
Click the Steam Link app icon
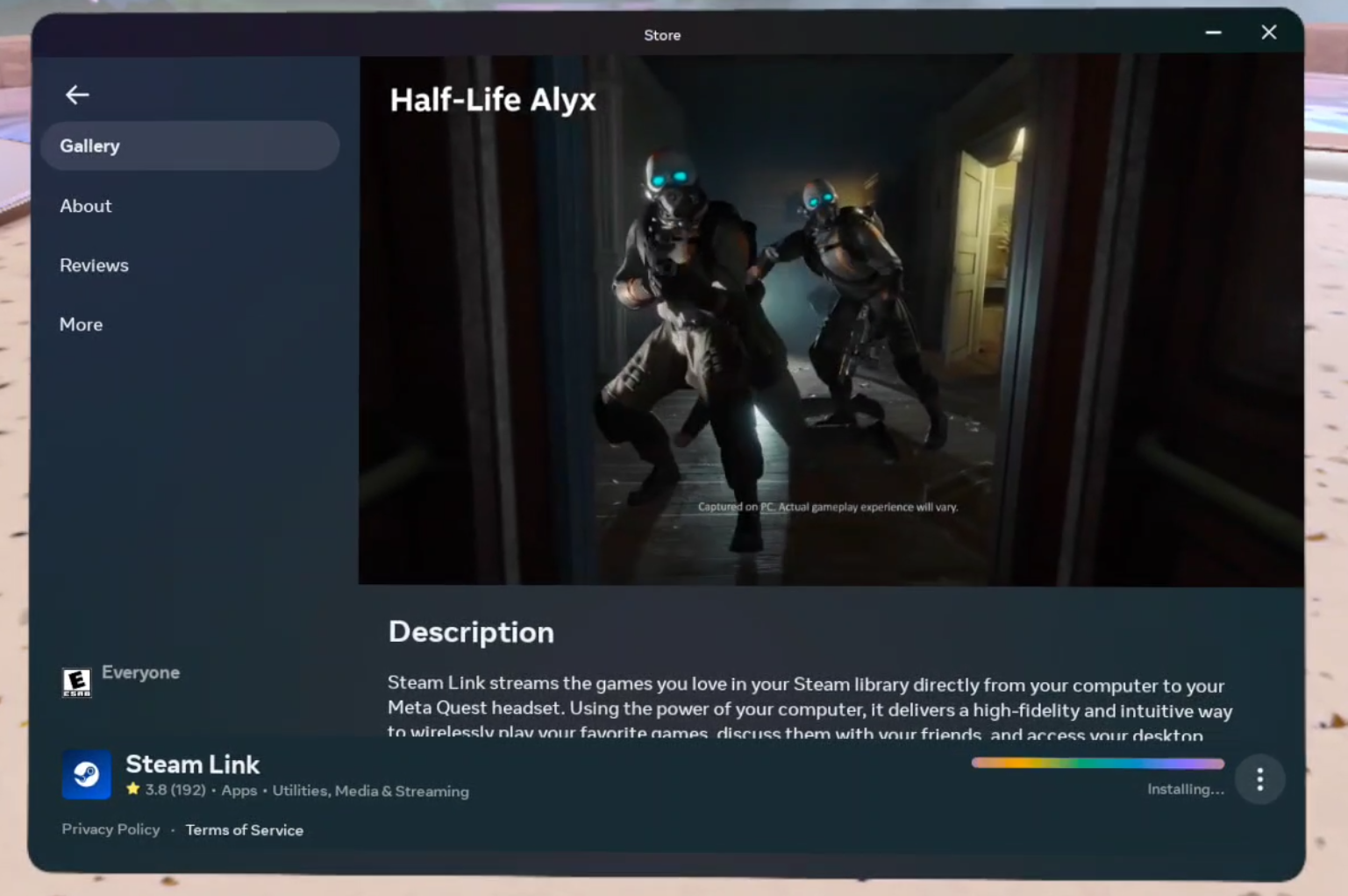point(86,775)
